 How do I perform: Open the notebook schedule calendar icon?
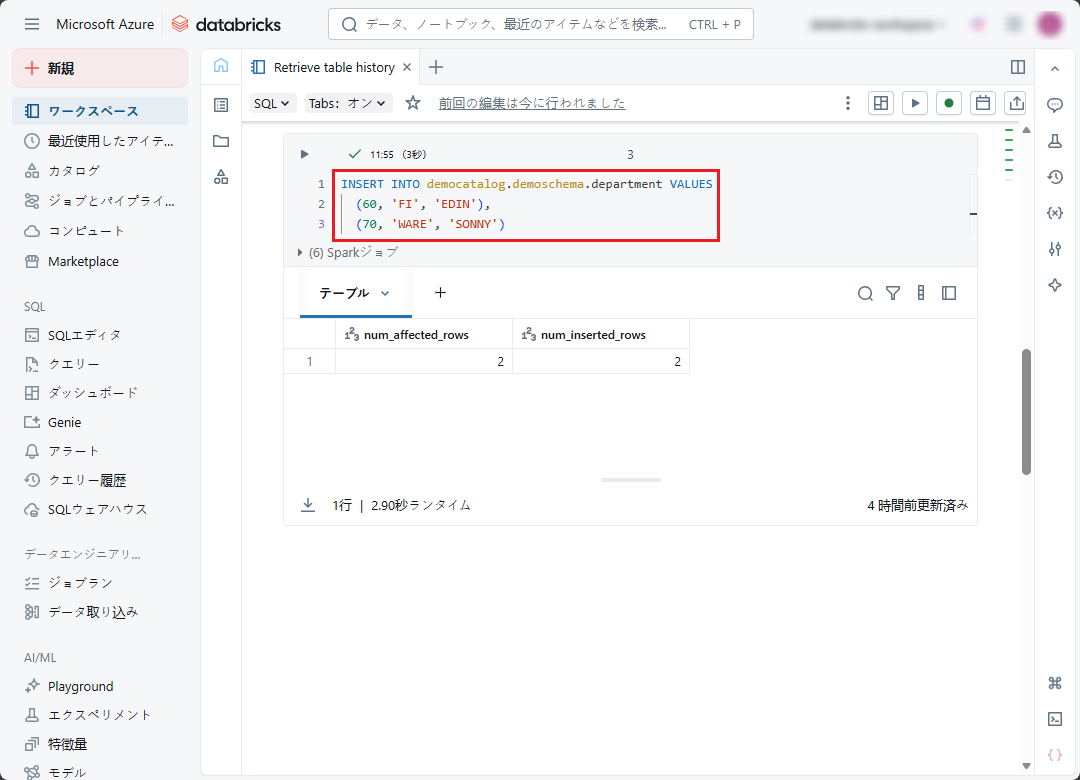pos(983,103)
